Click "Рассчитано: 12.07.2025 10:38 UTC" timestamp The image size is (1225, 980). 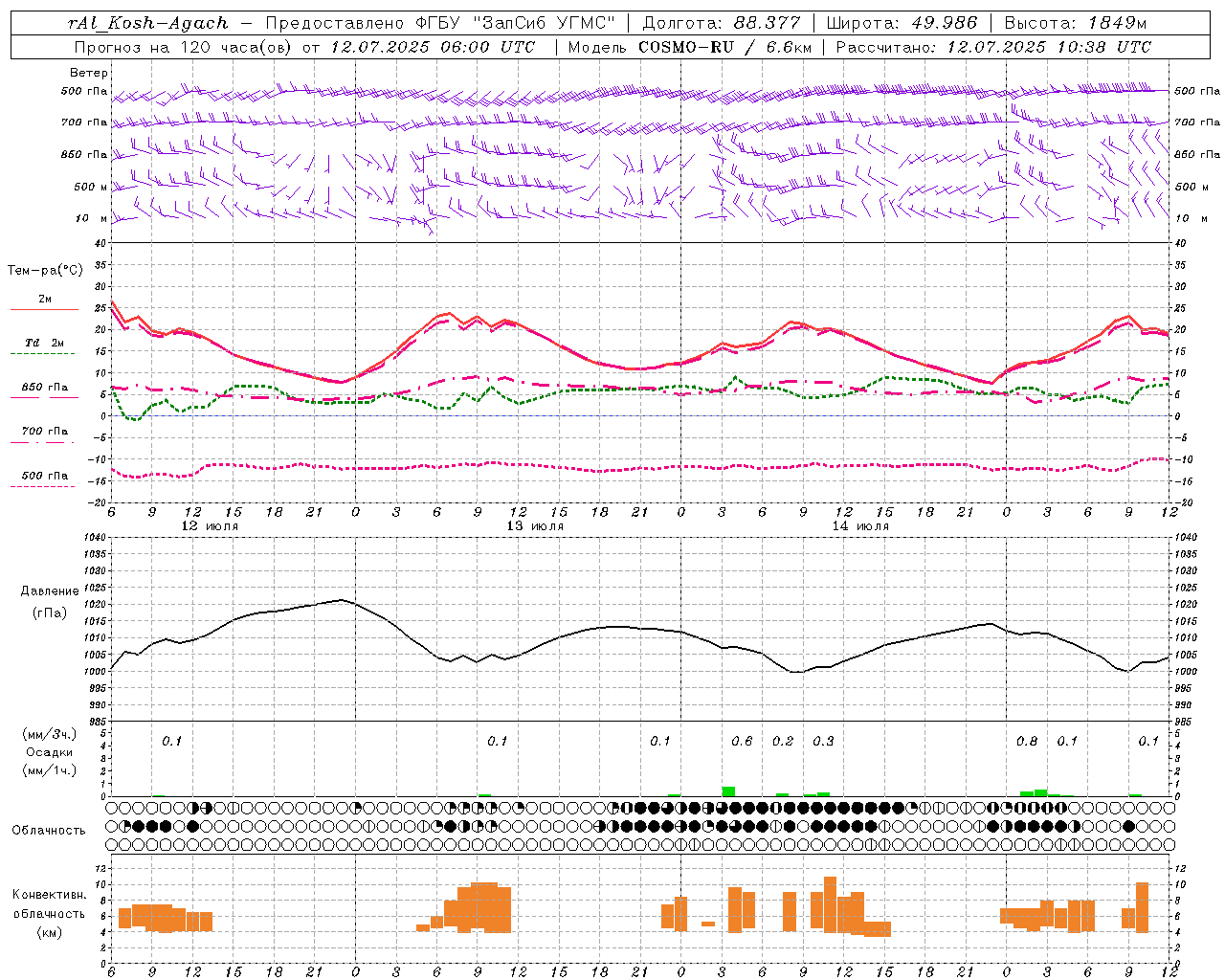click(x=994, y=47)
